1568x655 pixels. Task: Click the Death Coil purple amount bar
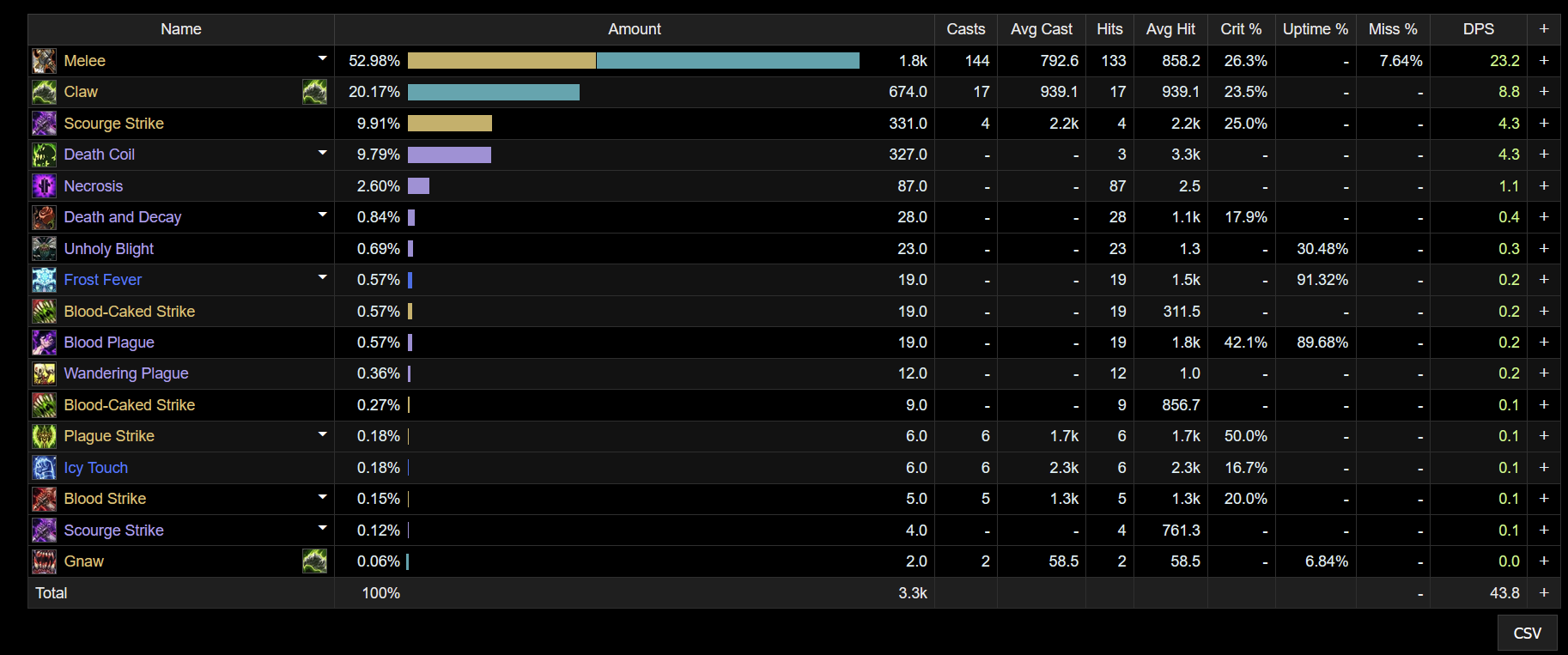[x=449, y=155]
